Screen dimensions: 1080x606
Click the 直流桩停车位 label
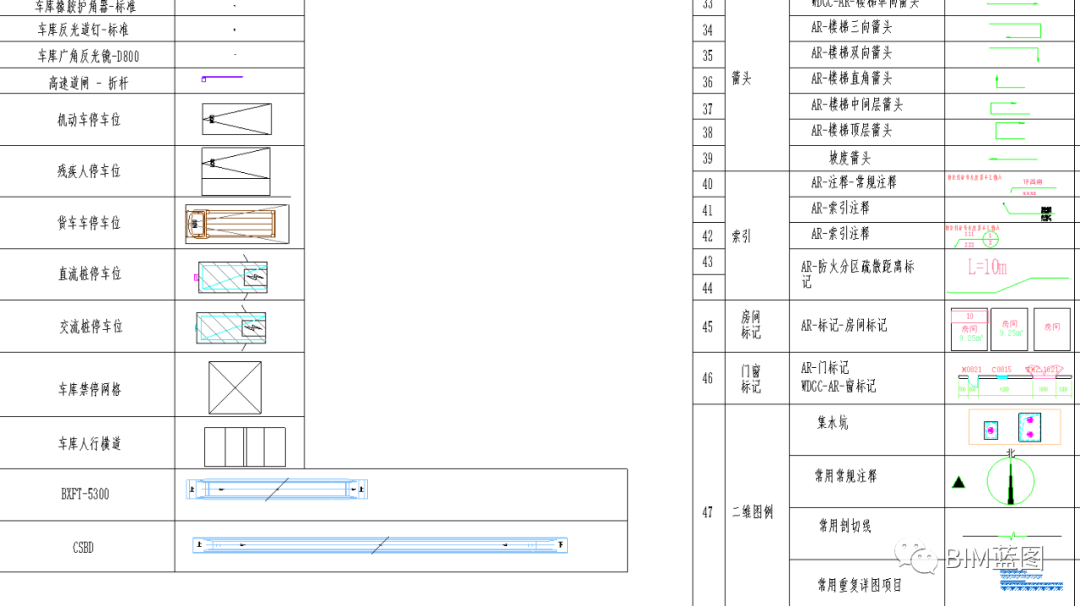90,273
